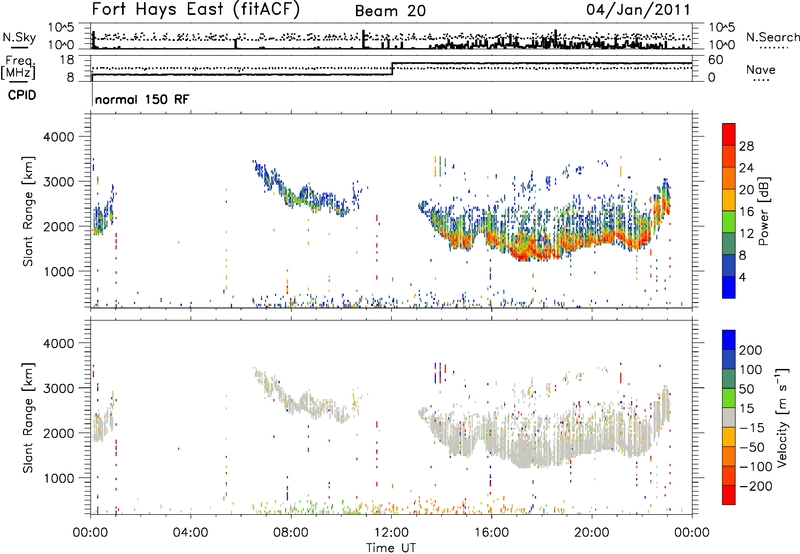Click the 3000 tick in power panel
The image size is (800, 554).
click(58, 182)
